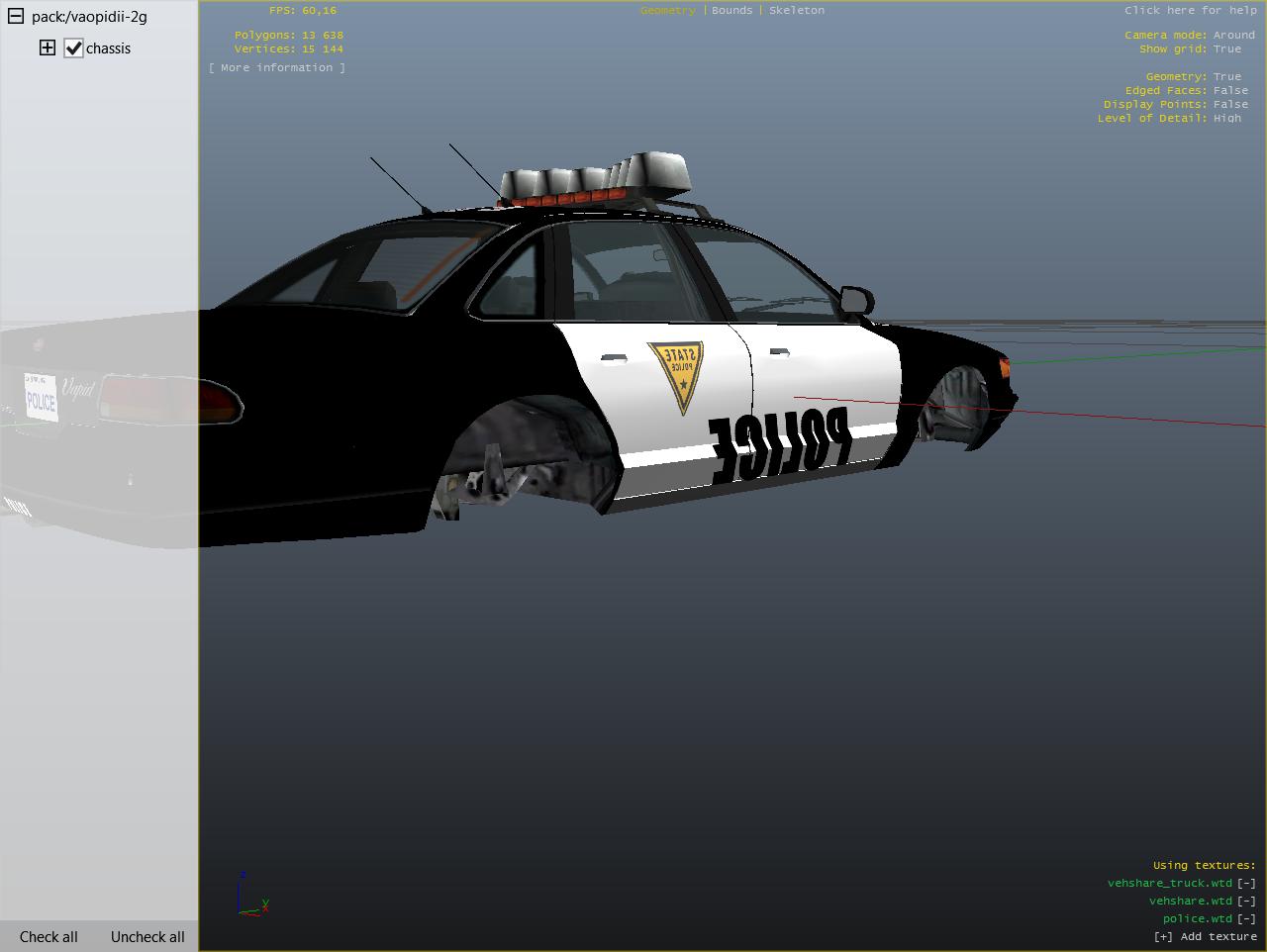Viewport: 1267px width, 952px height.
Task: Toggle the Show grid option
Action: (1226, 48)
